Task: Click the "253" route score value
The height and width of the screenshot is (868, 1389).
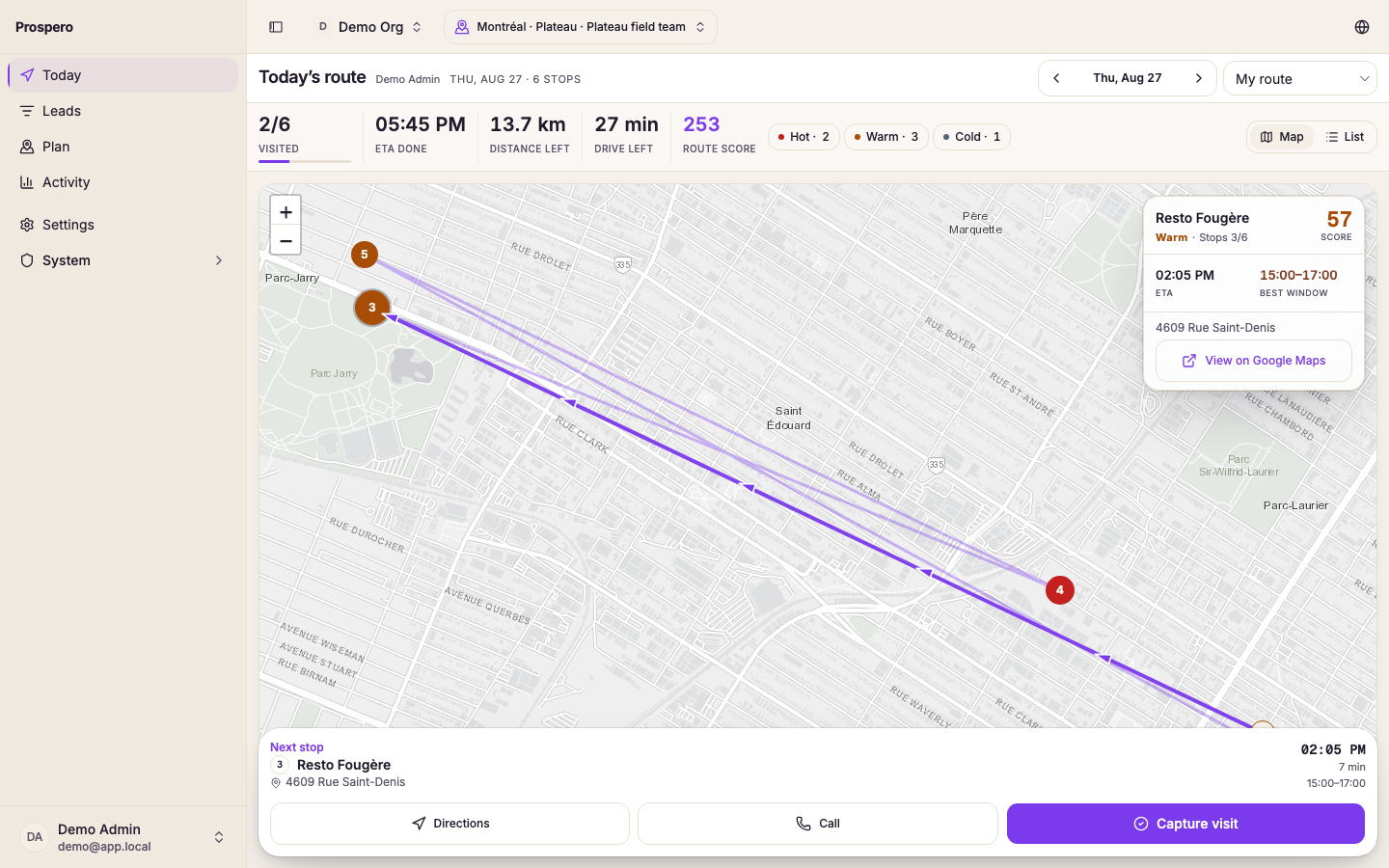Action: 701,124
